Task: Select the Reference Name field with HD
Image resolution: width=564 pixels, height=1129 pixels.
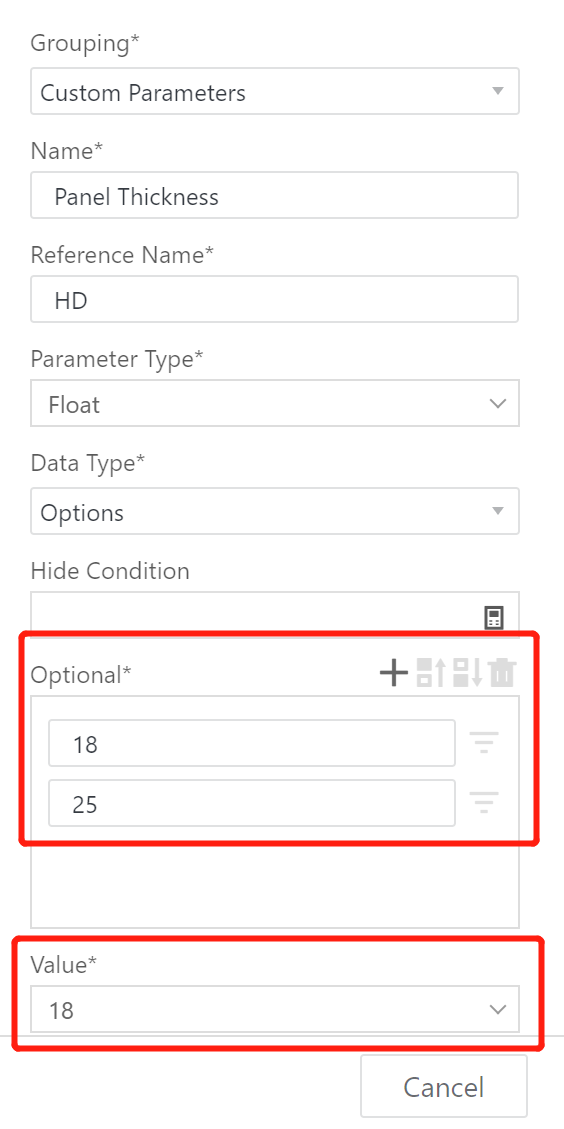Action: 274,300
